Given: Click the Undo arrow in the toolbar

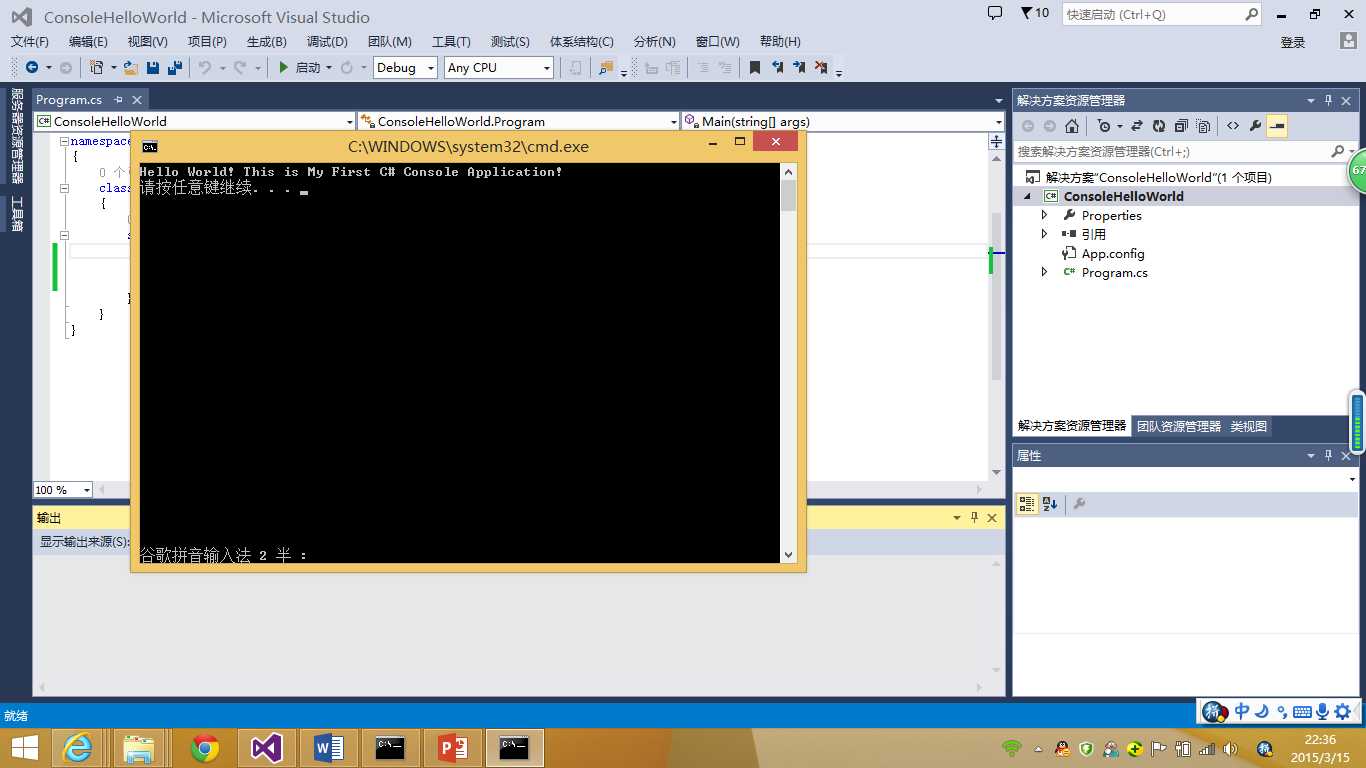Looking at the screenshot, I should point(205,67).
